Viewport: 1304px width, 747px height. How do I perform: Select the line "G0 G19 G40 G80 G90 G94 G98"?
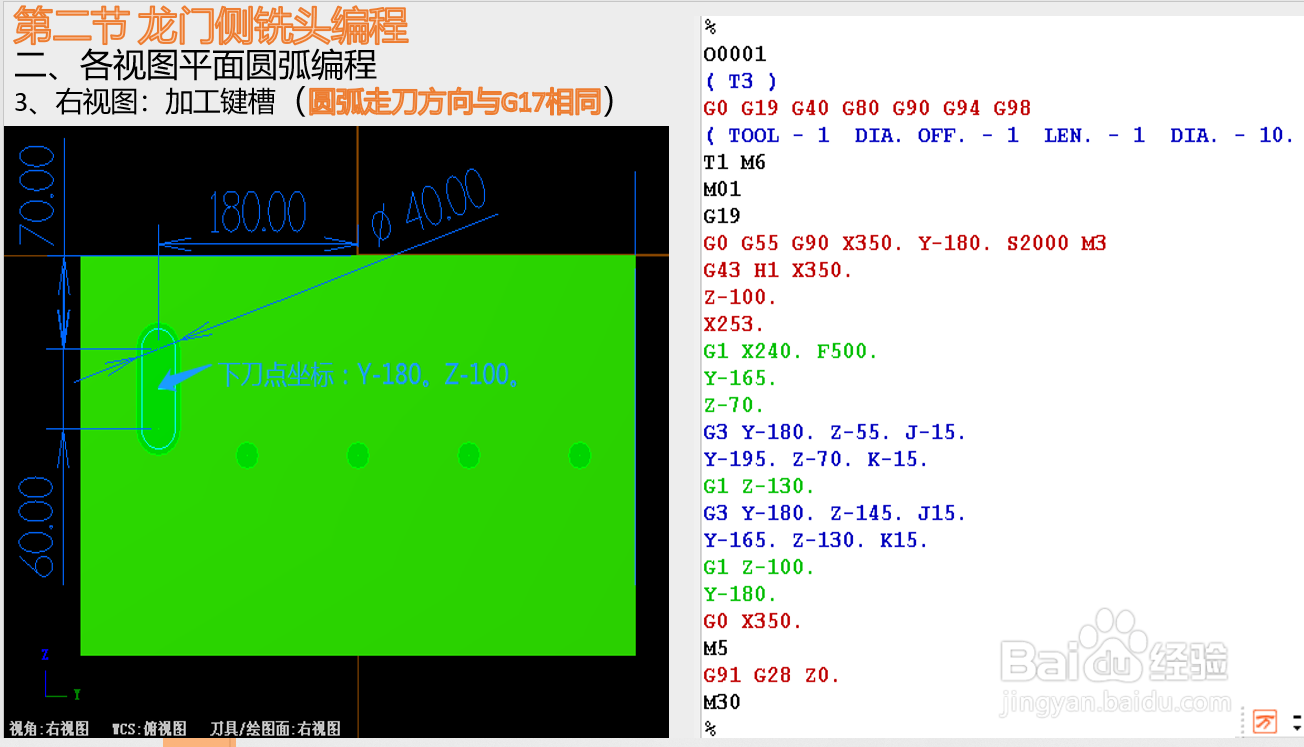(867, 108)
